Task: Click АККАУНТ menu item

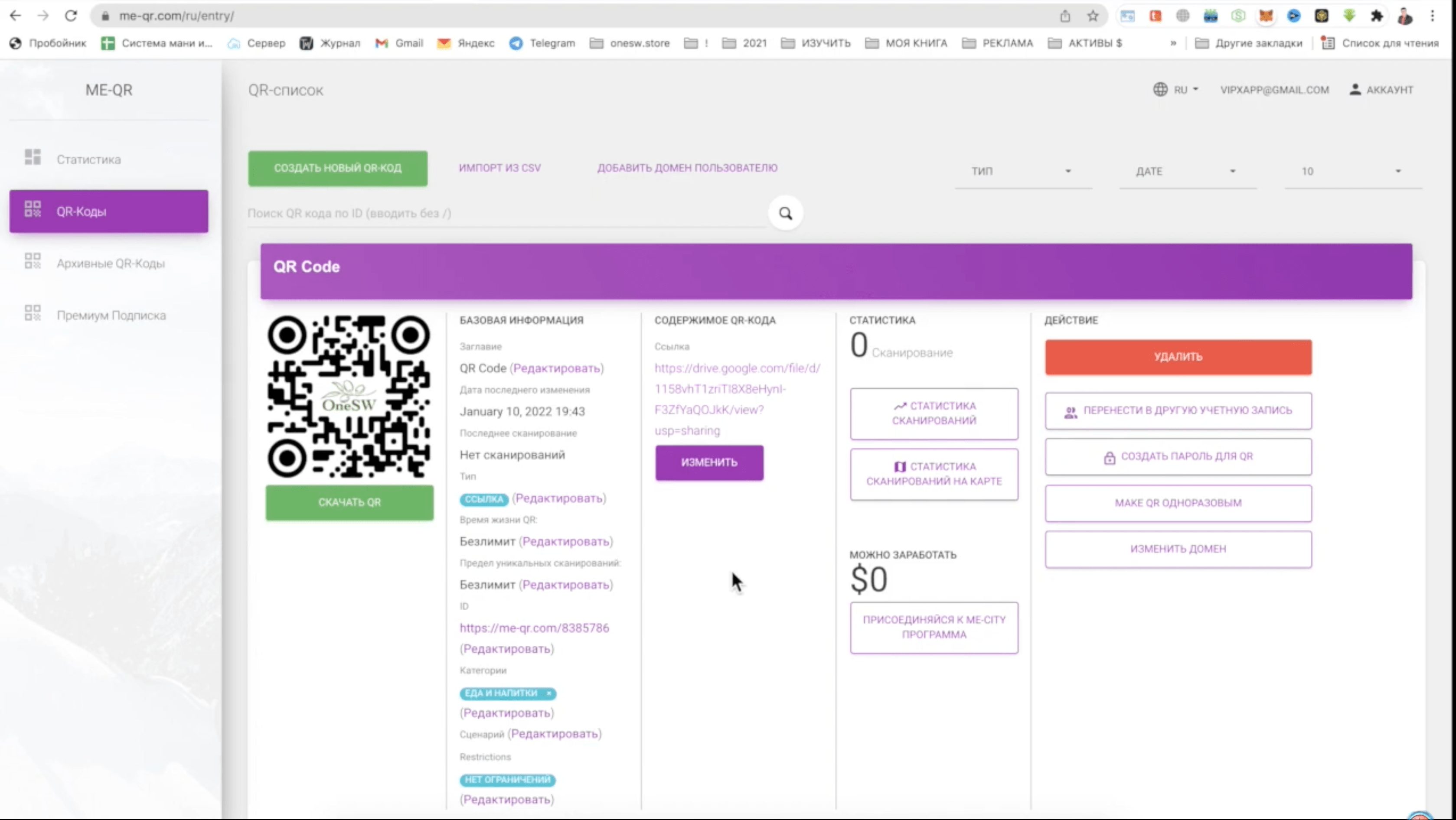Action: (x=1381, y=90)
